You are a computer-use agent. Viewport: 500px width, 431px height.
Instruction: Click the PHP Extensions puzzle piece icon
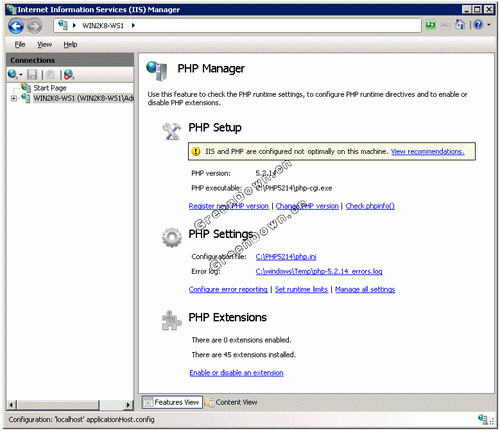point(172,320)
